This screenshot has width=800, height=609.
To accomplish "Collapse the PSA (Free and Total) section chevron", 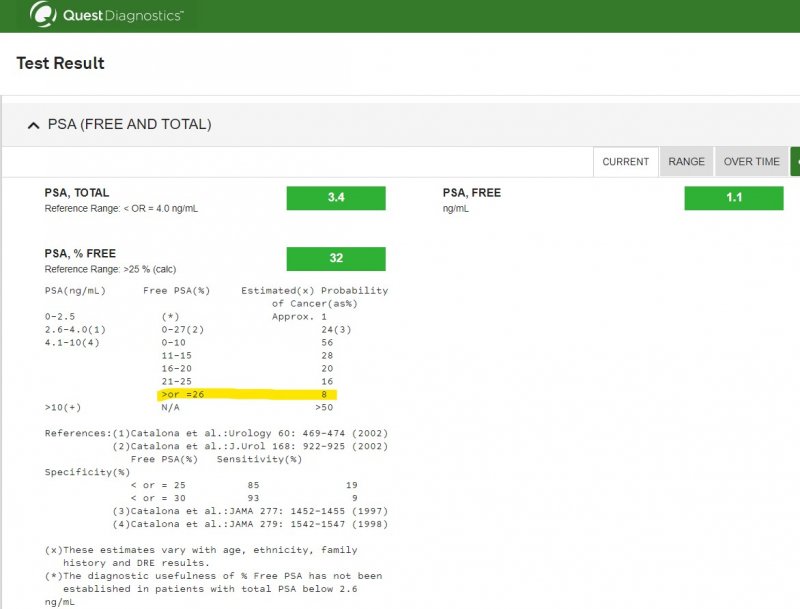I will click(x=33, y=125).
